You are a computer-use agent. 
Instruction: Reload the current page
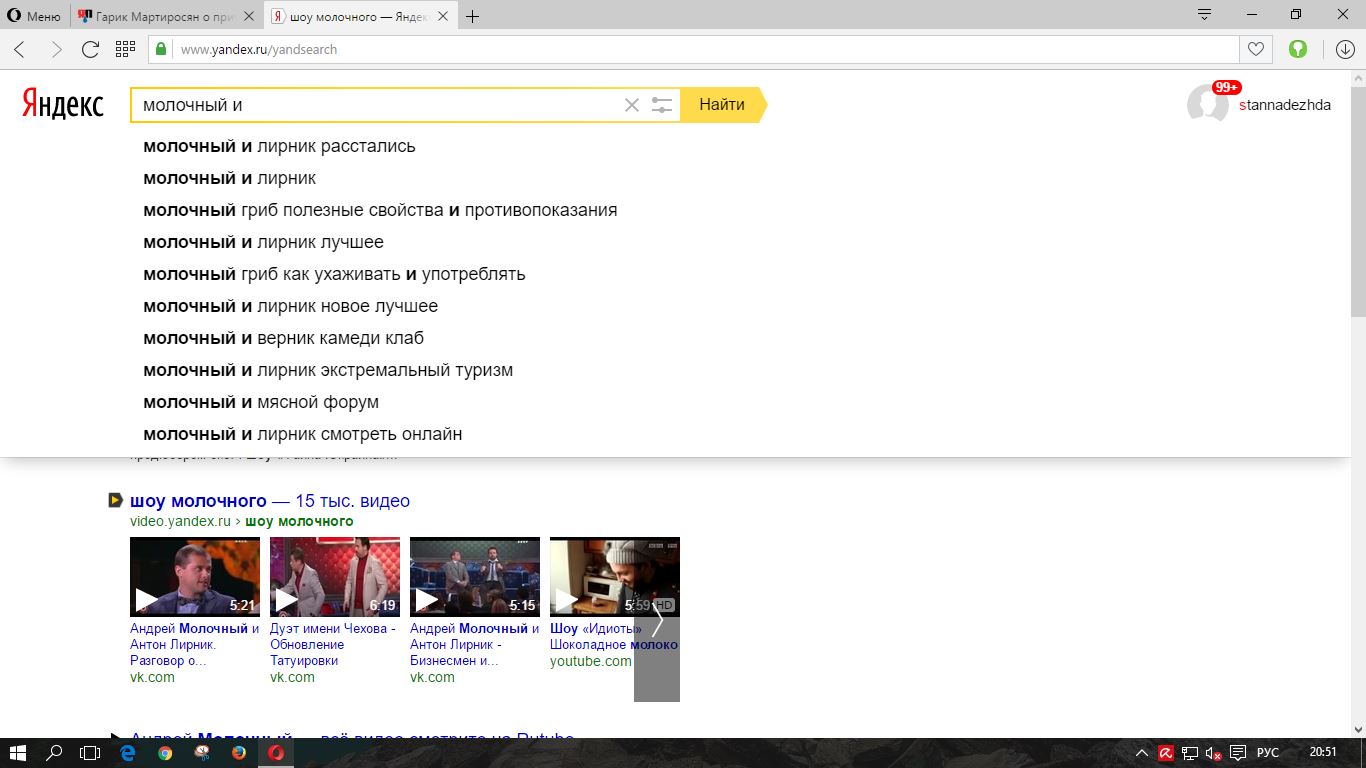[90, 49]
